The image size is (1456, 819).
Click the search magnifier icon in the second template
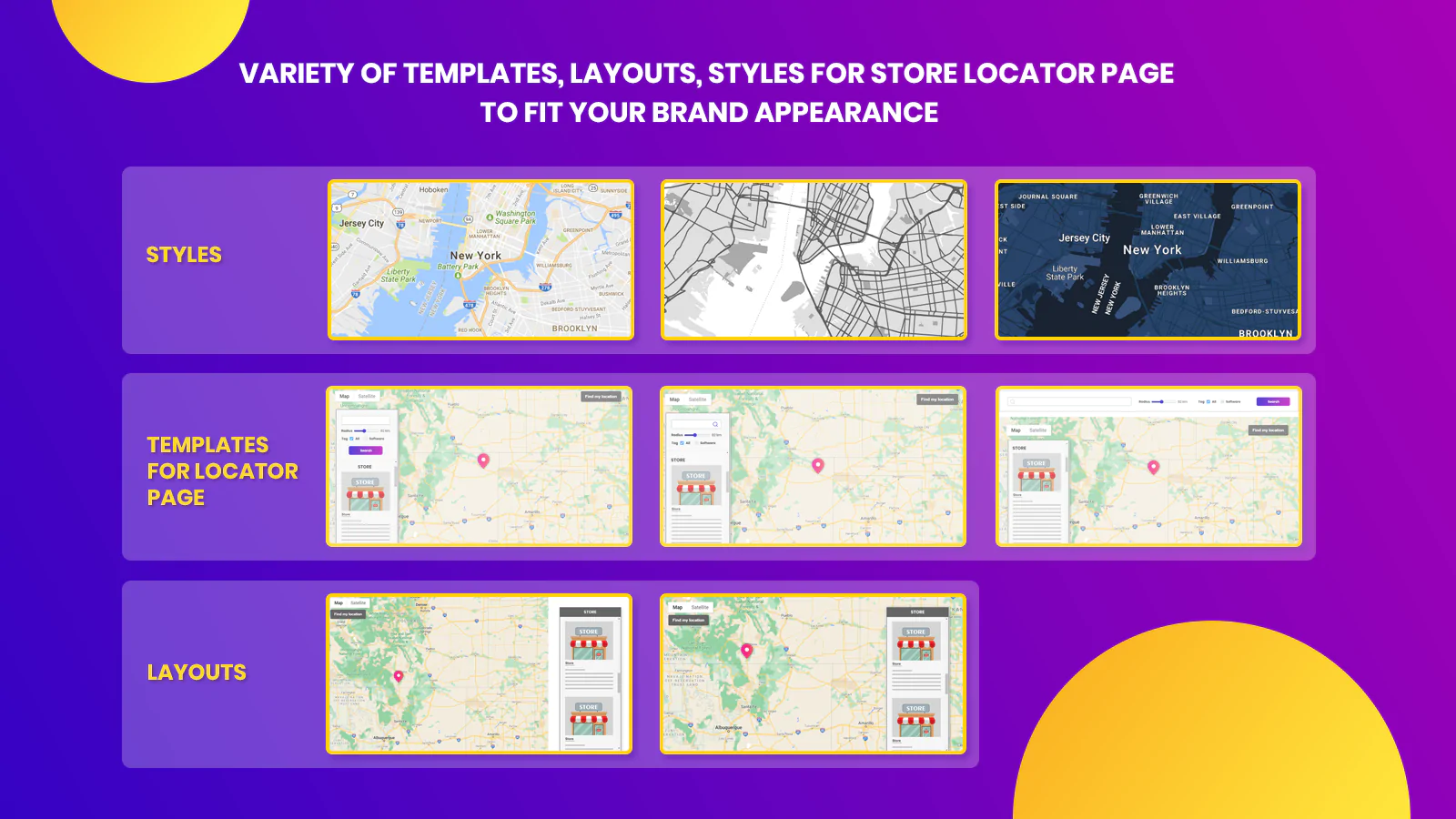715,424
